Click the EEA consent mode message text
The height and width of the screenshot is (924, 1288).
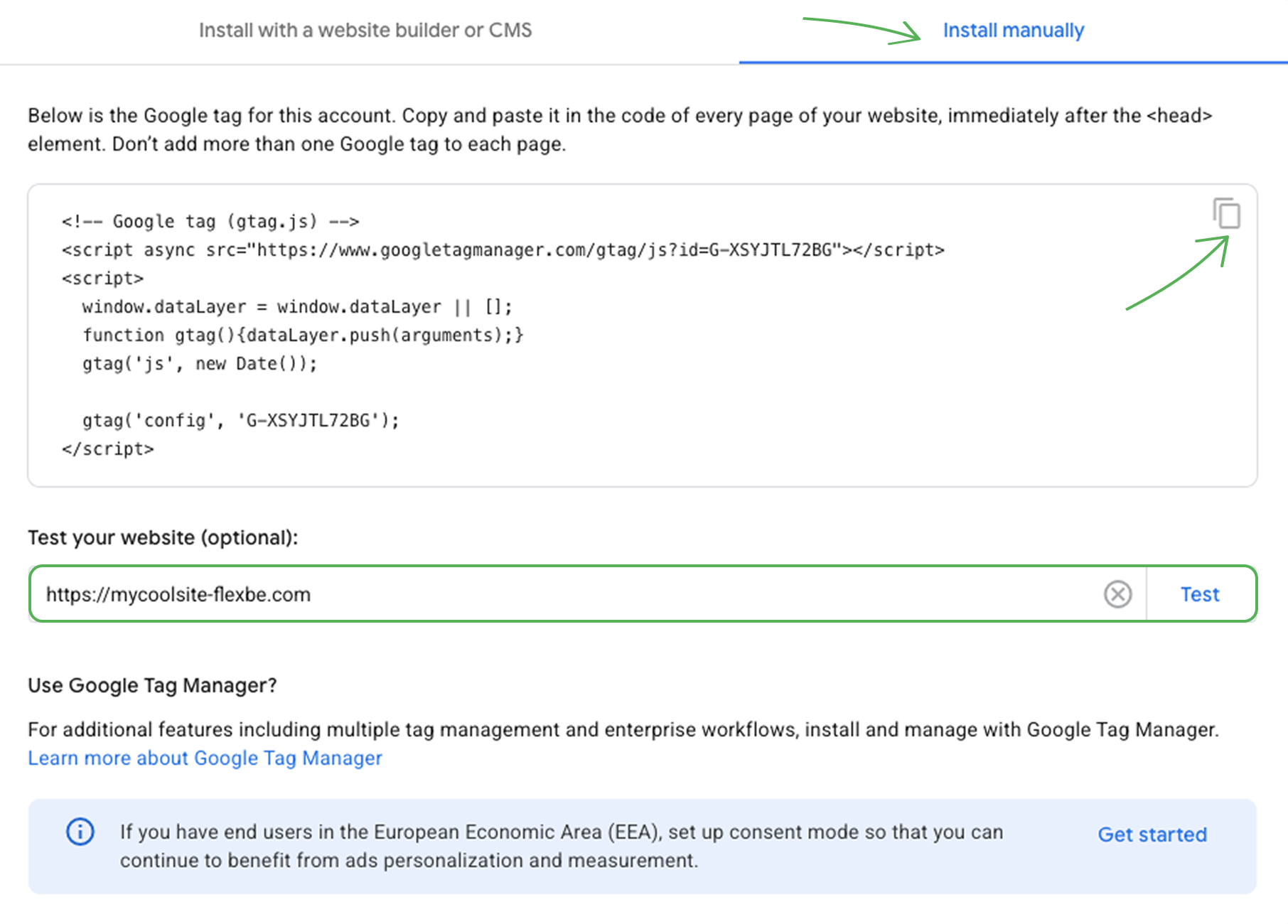pyautogui.click(x=561, y=846)
